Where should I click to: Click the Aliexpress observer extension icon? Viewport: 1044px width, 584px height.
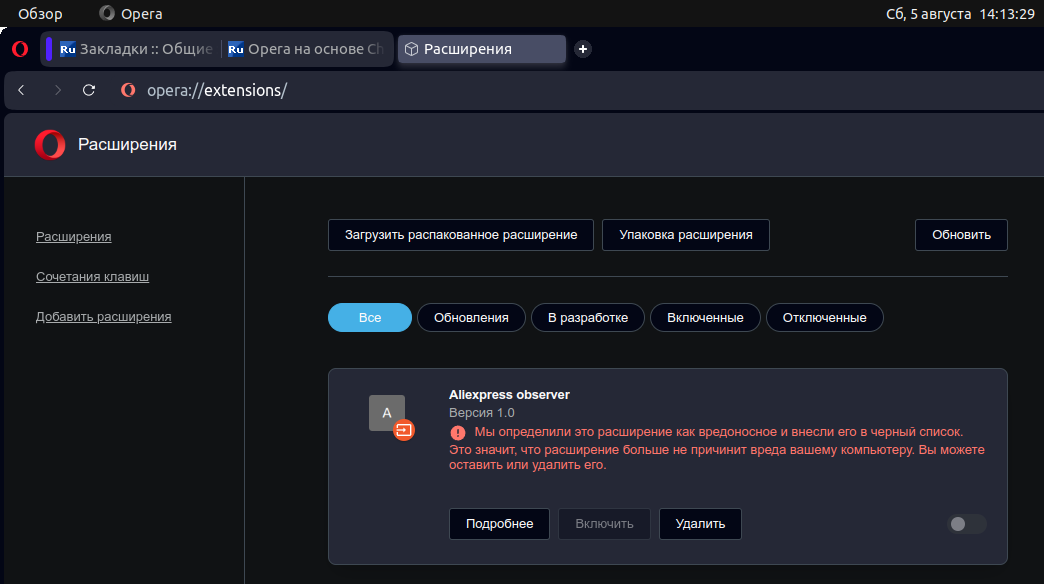387,413
